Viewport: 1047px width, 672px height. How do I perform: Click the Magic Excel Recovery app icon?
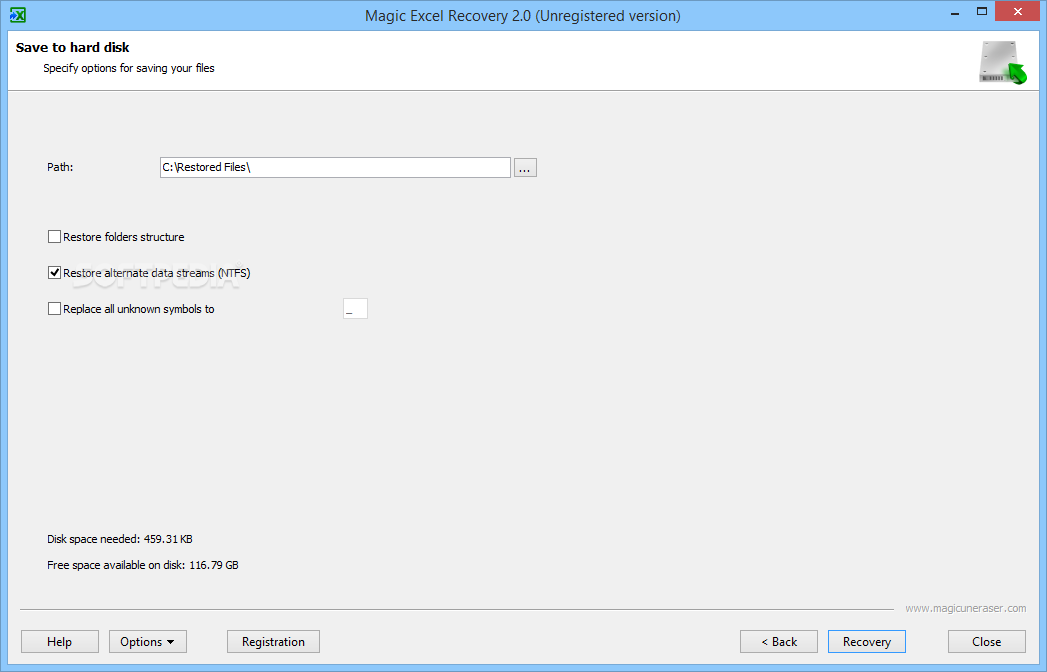17,15
